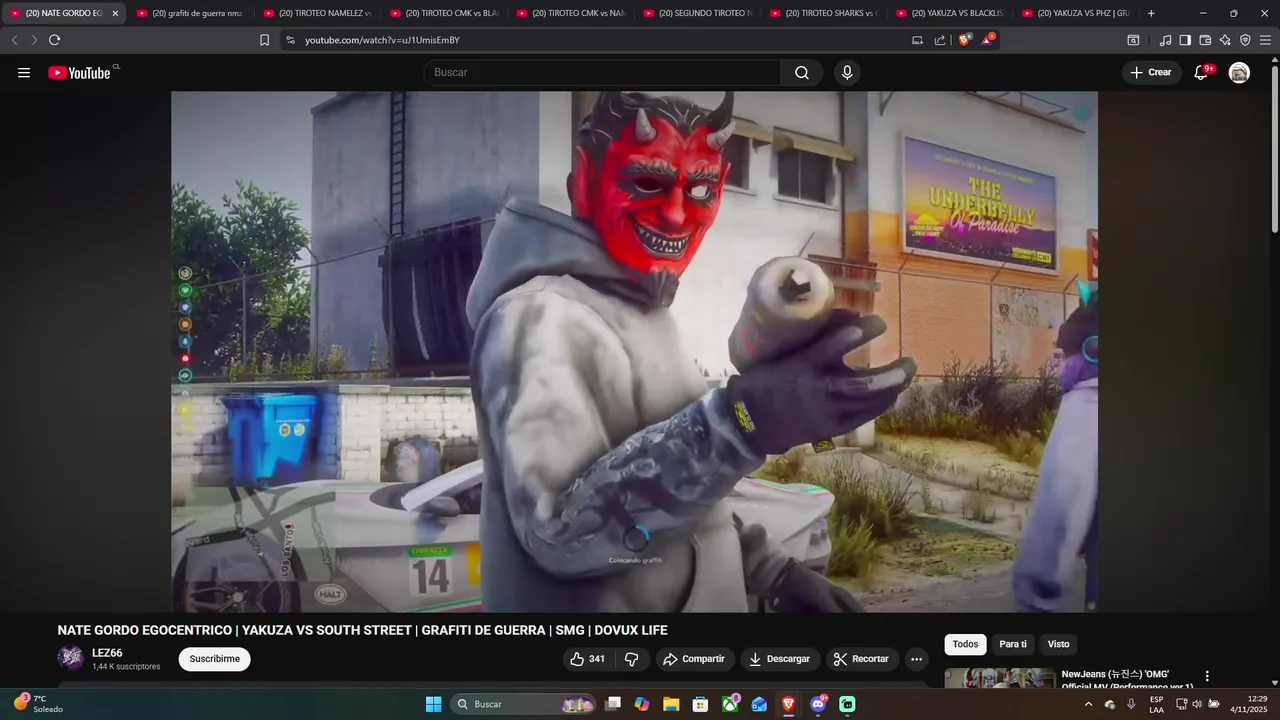Viewport: 1280px width, 720px height.
Task: Open Windows Start menu
Action: tap(433, 704)
